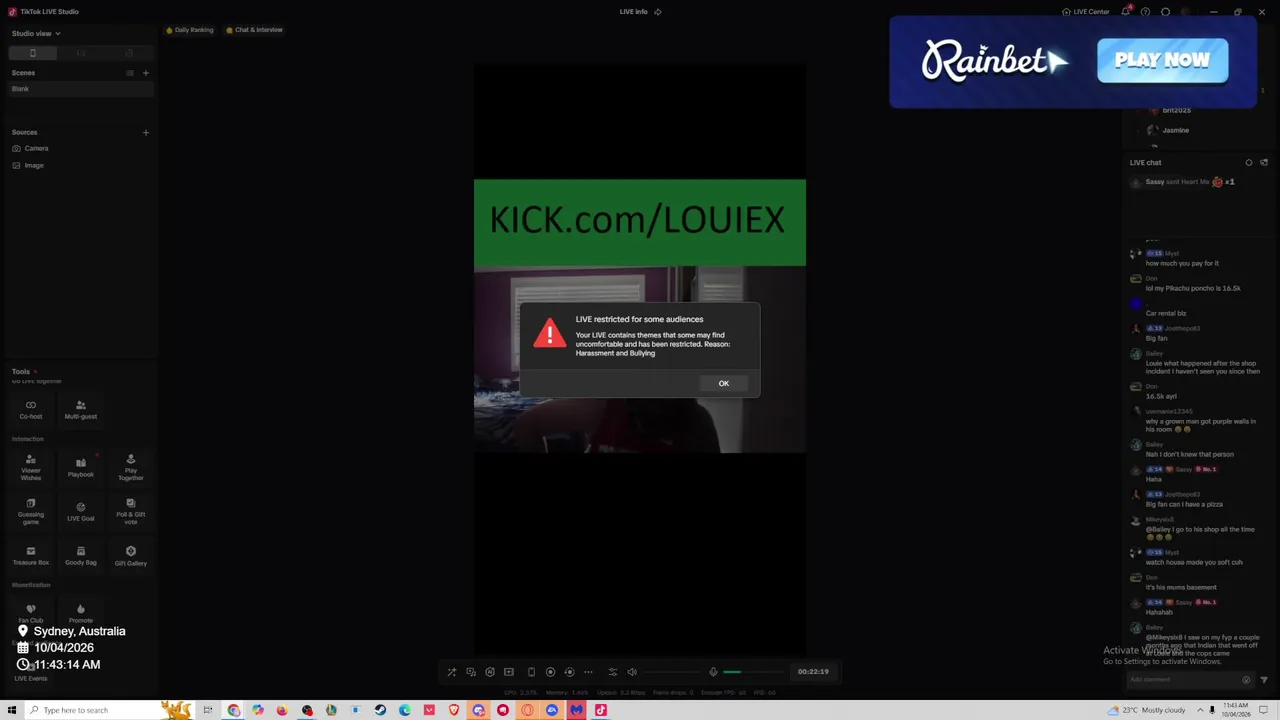
Task: Mute the microphone
Action: 713,672
